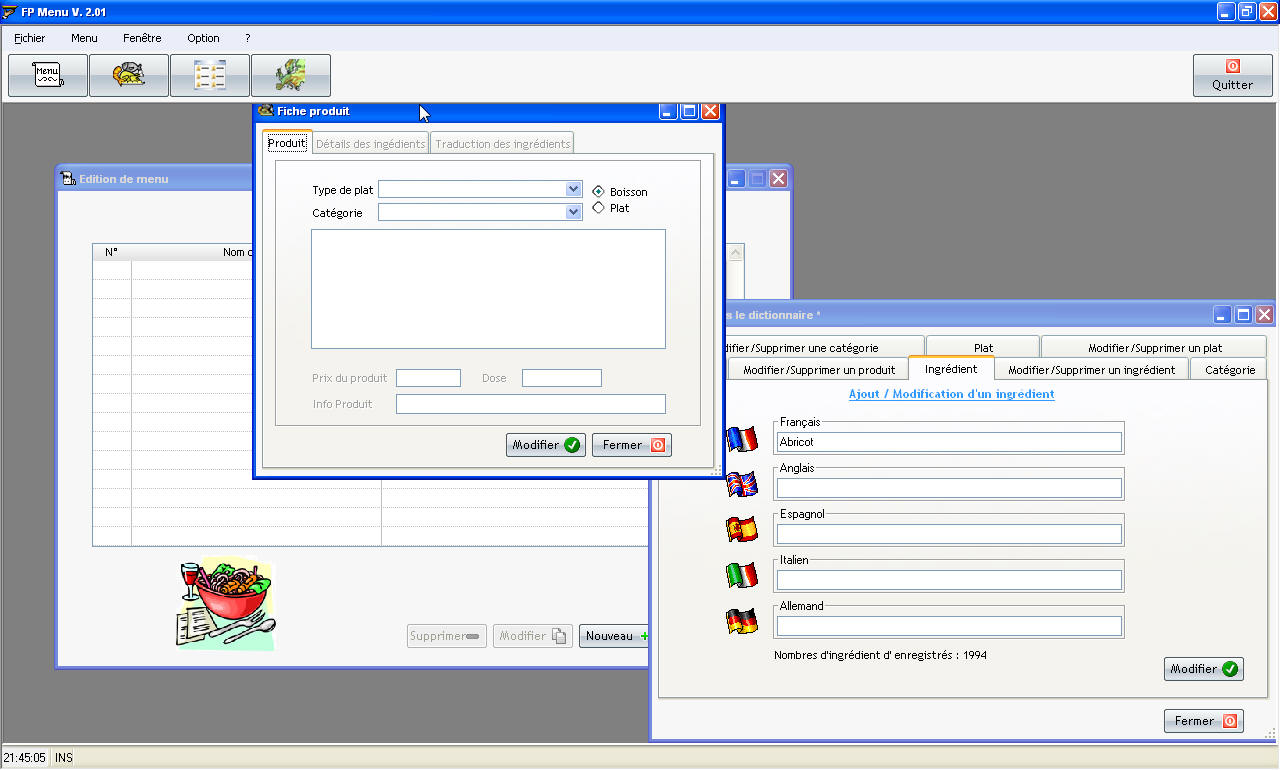The width and height of the screenshot is (1280, 770).
Task: Click the Nouveau button in menu editor
Action: (x=614, y=636)
